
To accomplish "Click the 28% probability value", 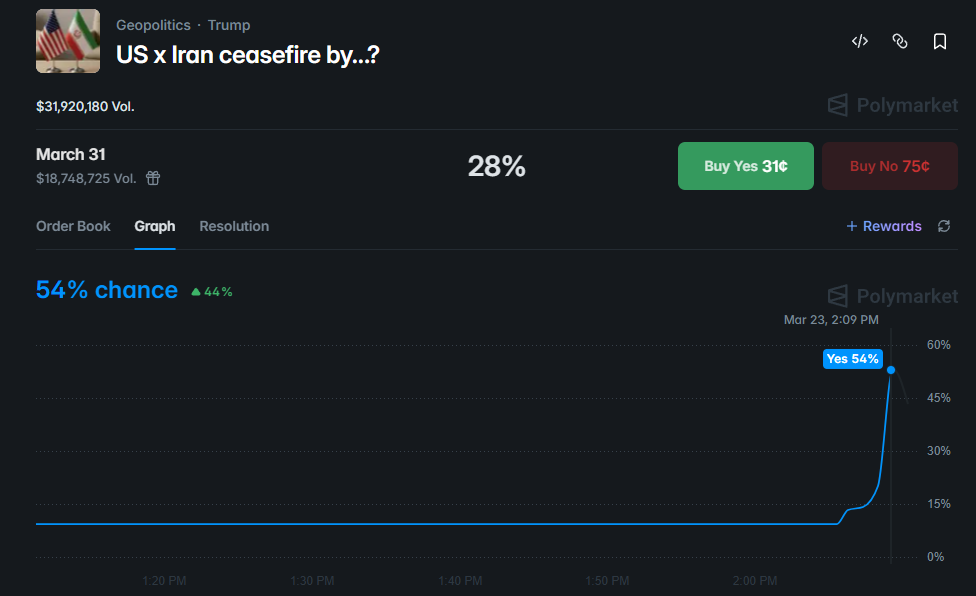I will 497,166.
